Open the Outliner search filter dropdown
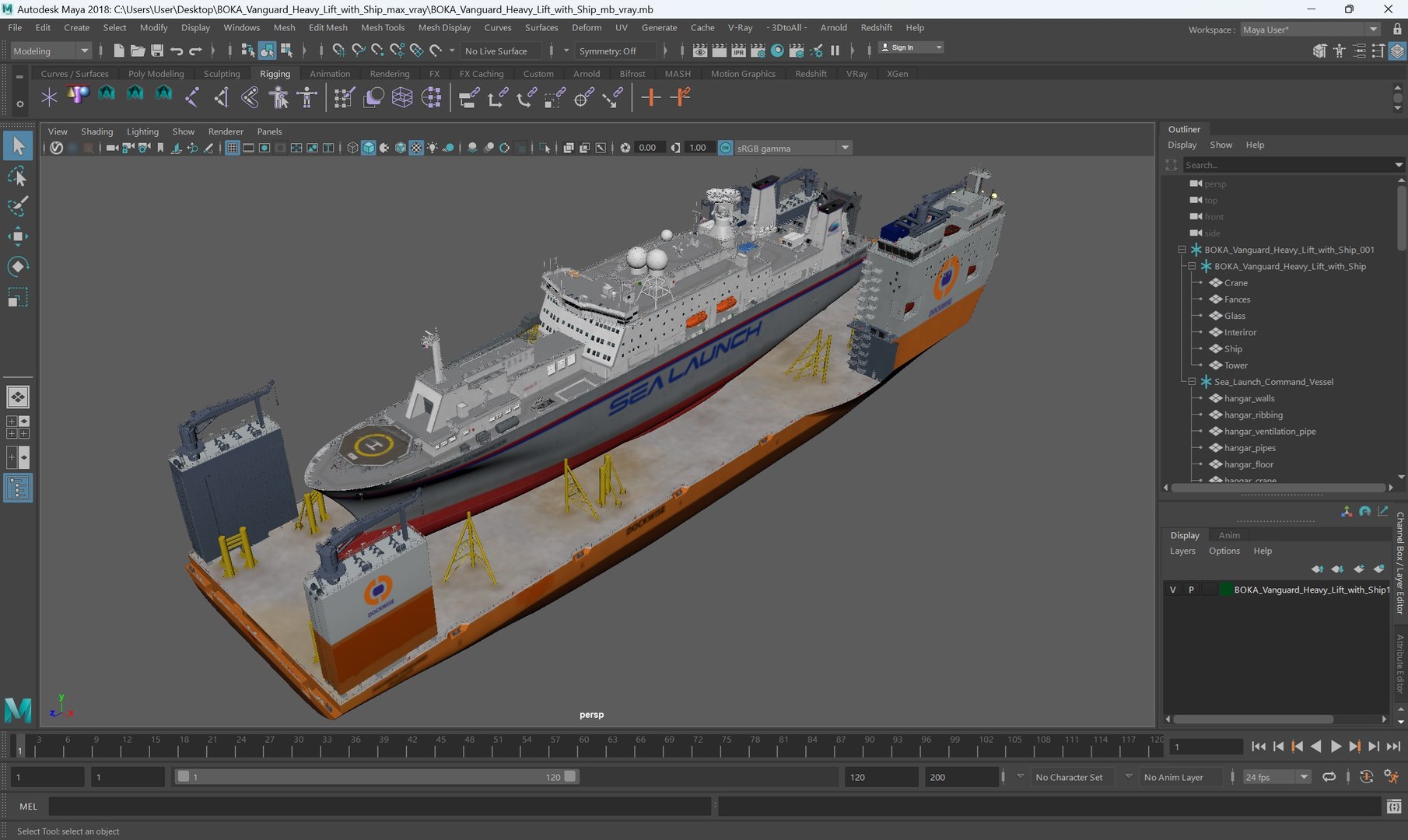The image size is (1408, 840). (1399, 165)
